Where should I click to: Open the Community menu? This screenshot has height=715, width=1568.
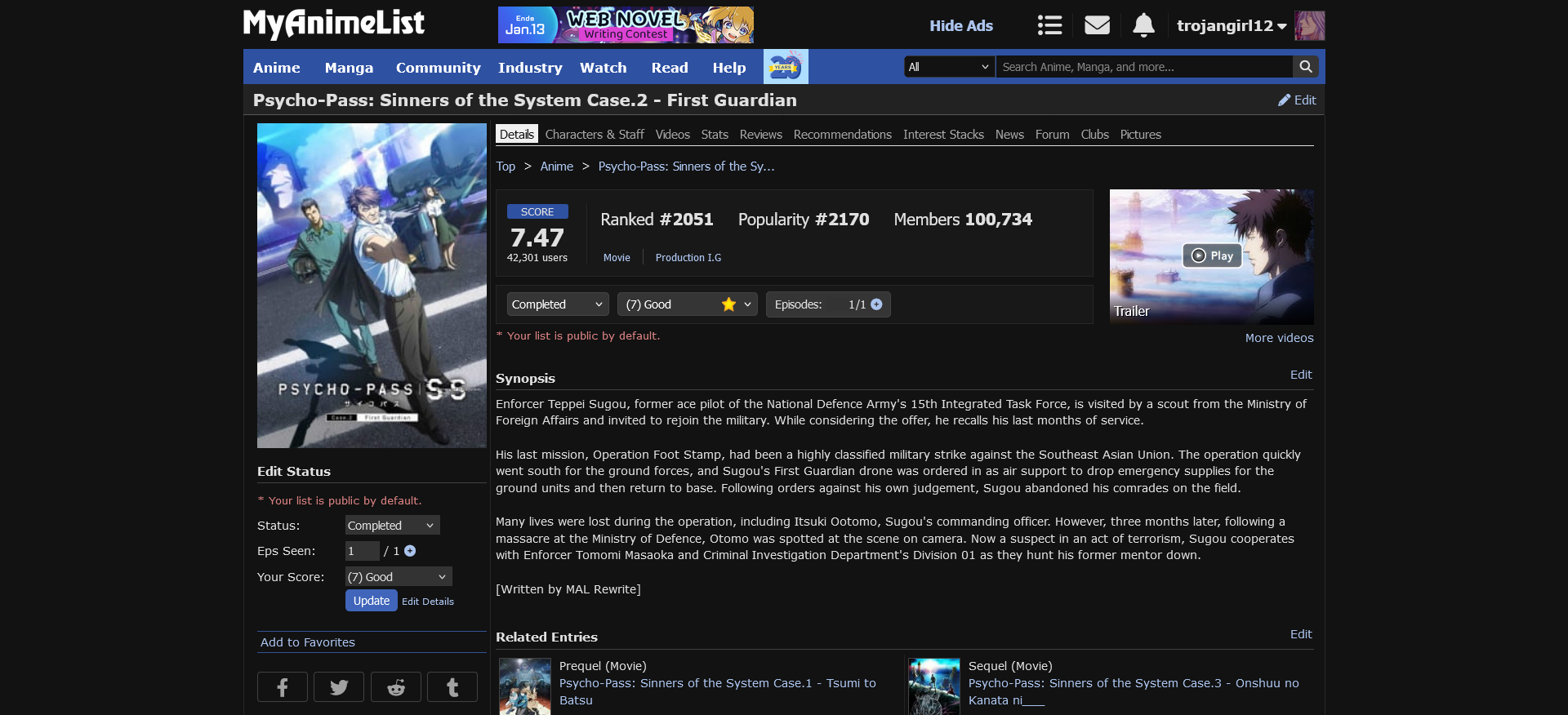tap(438, 68)
